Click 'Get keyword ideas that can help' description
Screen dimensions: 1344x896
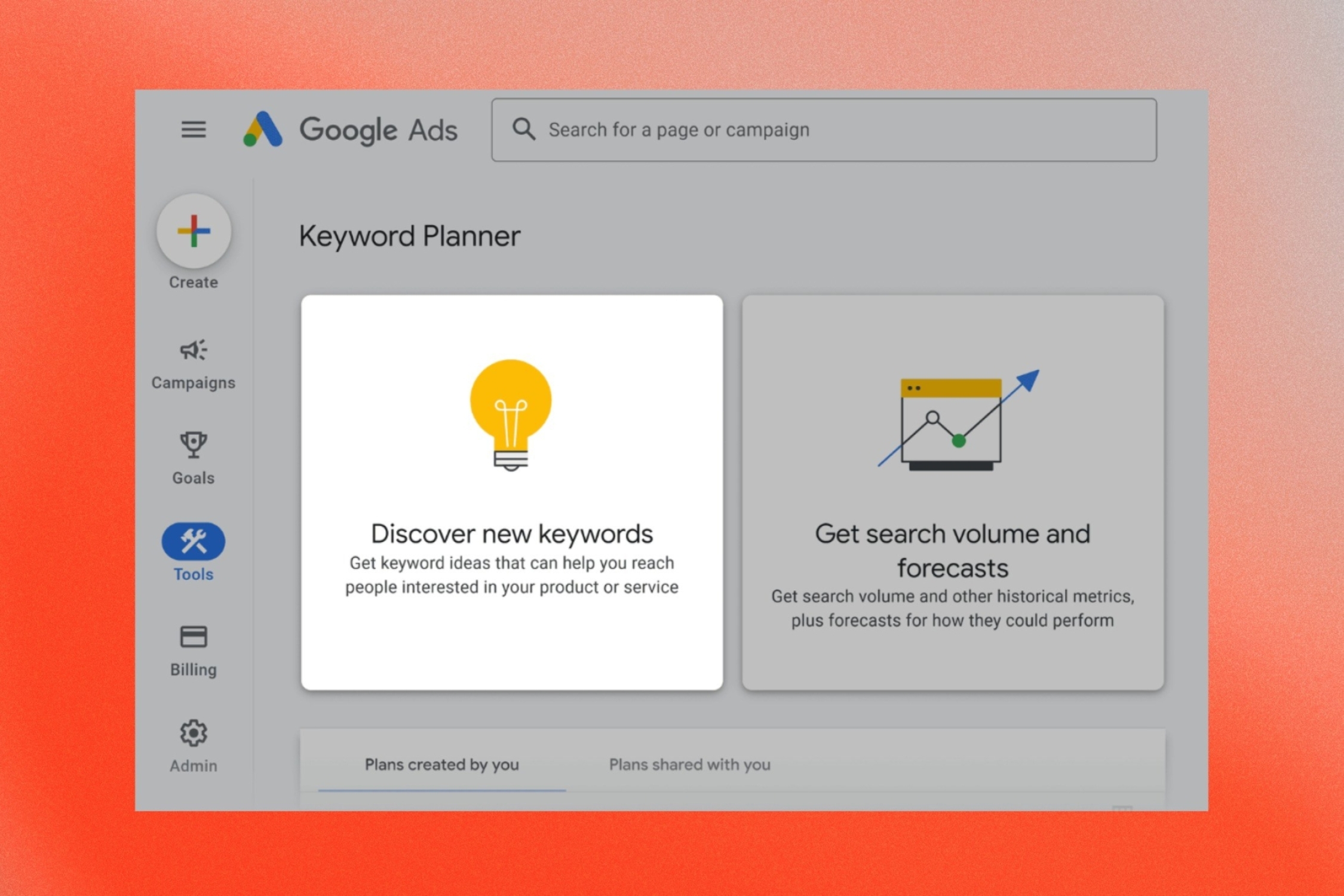click(512, 575)
